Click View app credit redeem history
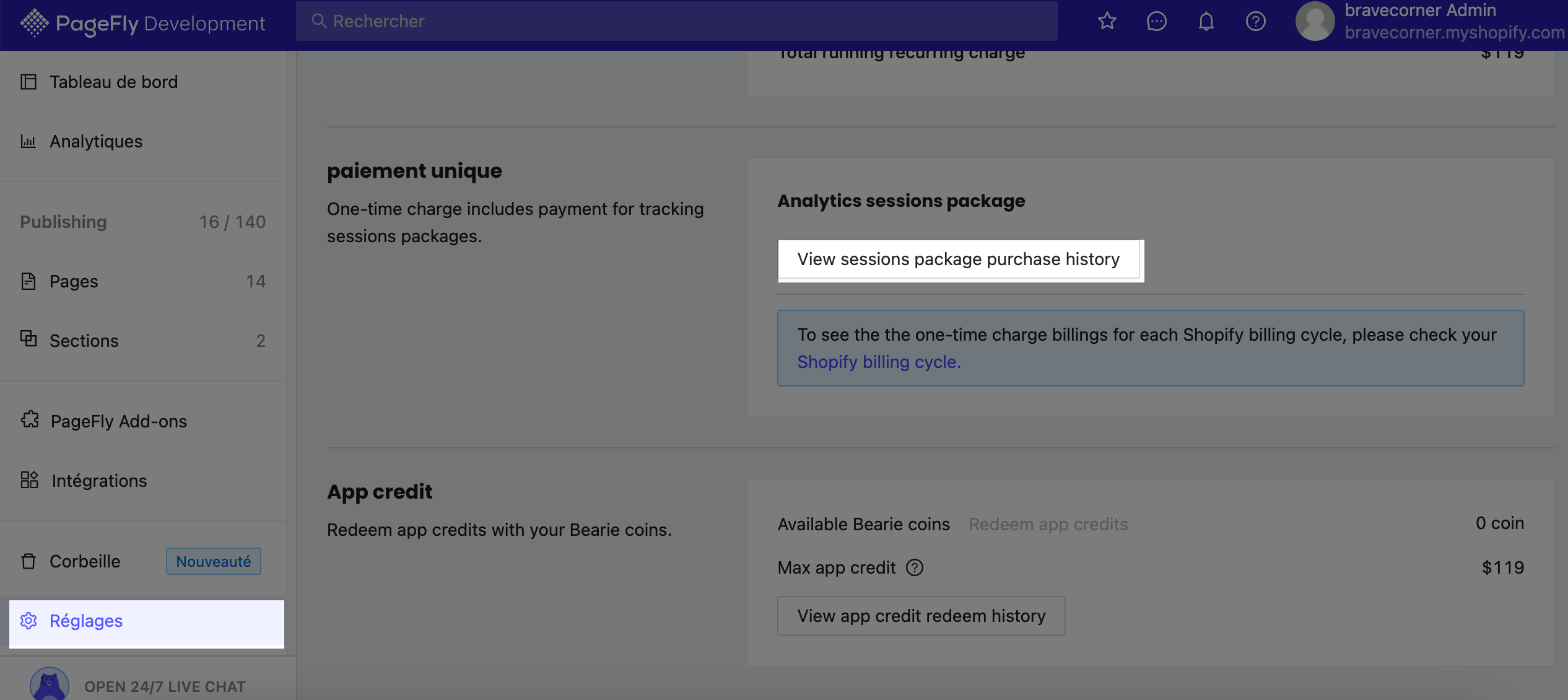Screen dimensions: 1568x700 [921, 616]
